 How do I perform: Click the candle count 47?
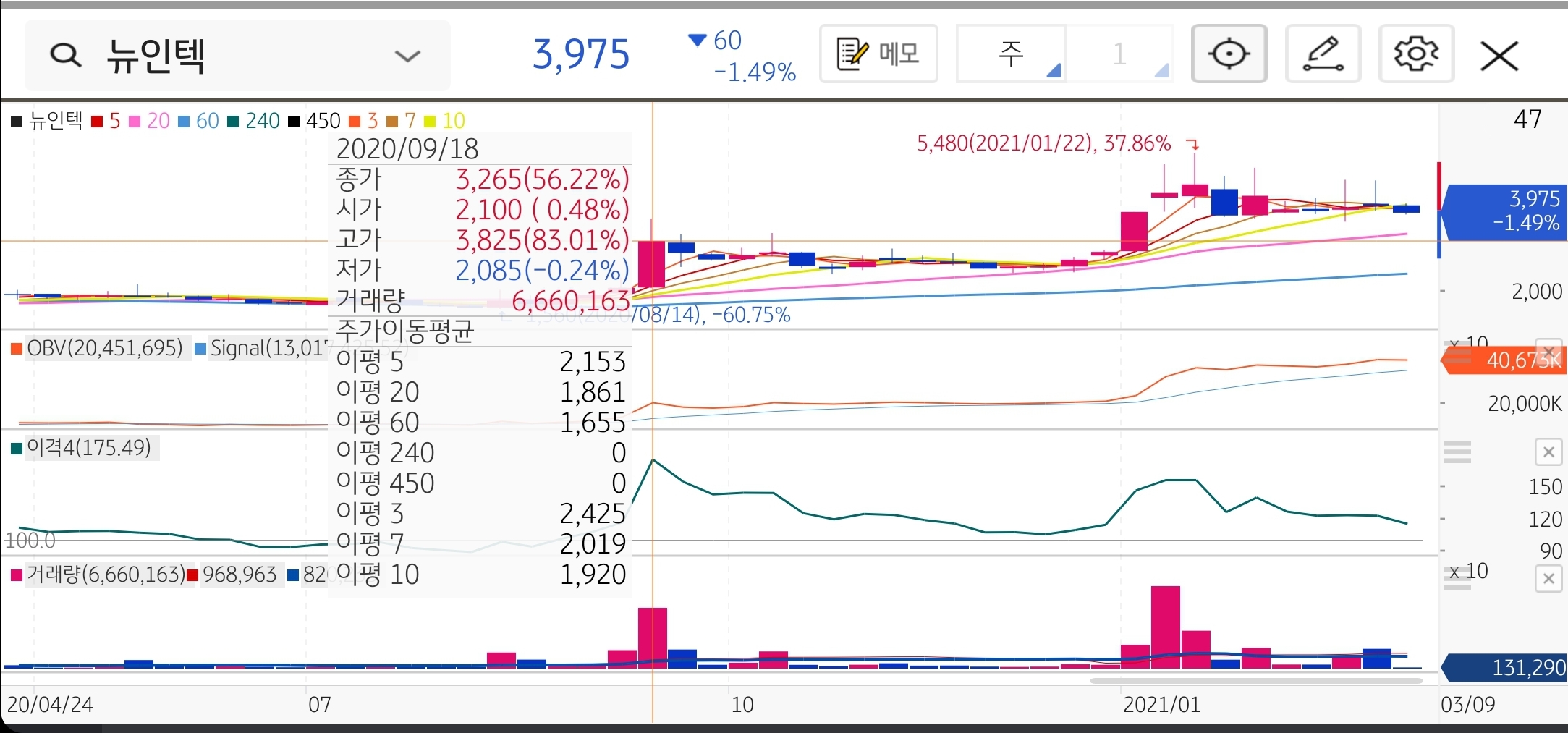pos(1527,119)
